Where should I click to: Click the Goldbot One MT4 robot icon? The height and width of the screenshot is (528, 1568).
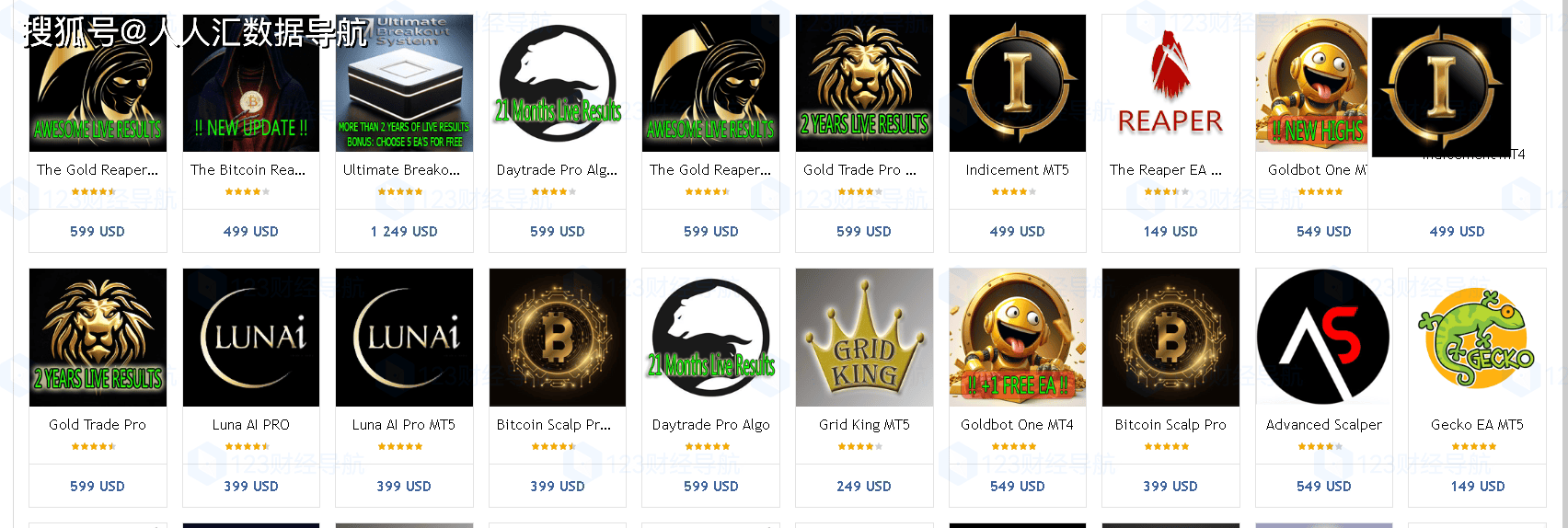1018,338
